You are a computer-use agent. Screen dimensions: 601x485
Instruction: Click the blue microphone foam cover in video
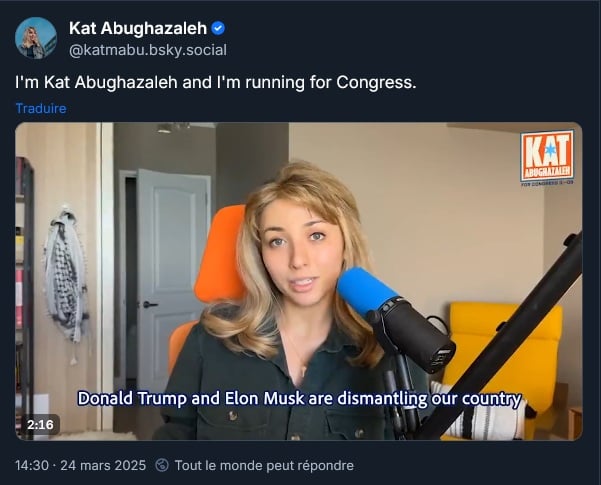click(x=365, y=291)
